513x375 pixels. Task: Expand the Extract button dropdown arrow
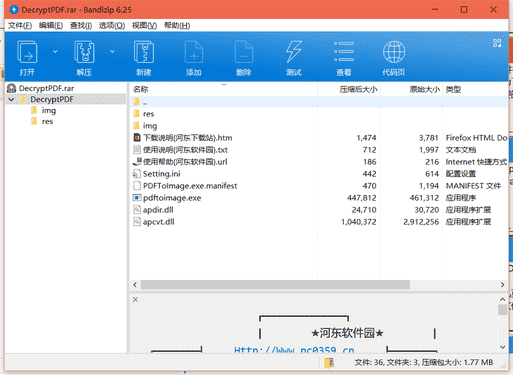pos(112,52)
